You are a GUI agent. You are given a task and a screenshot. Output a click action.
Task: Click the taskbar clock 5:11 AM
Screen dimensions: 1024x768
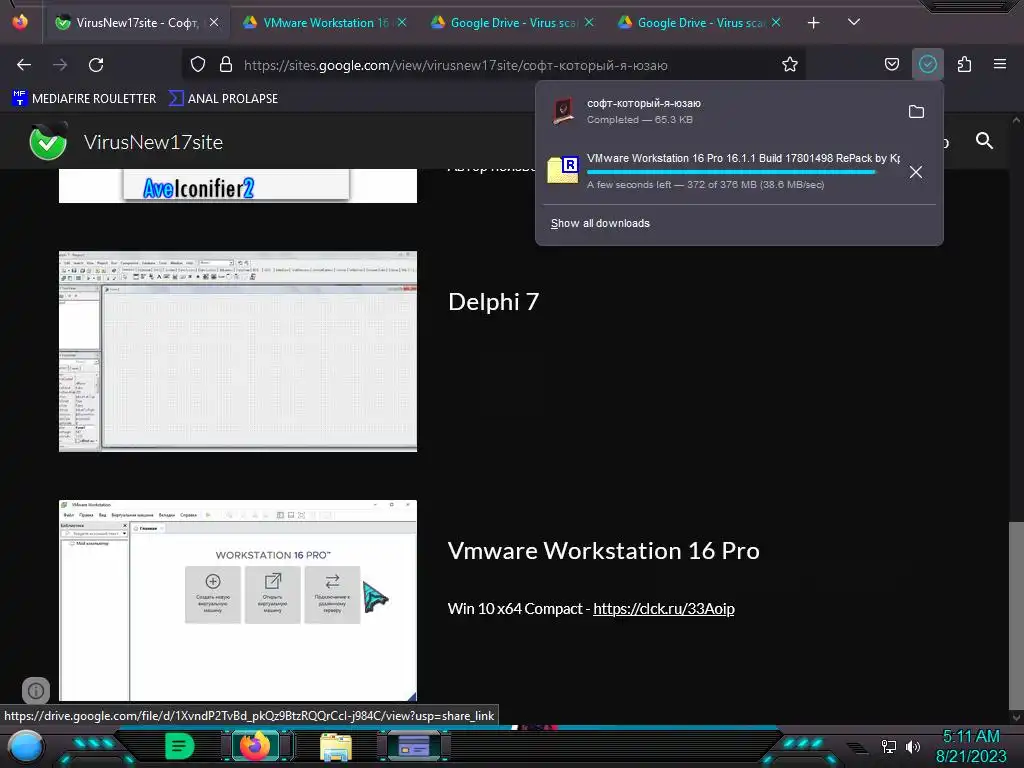tap(971, 737)
